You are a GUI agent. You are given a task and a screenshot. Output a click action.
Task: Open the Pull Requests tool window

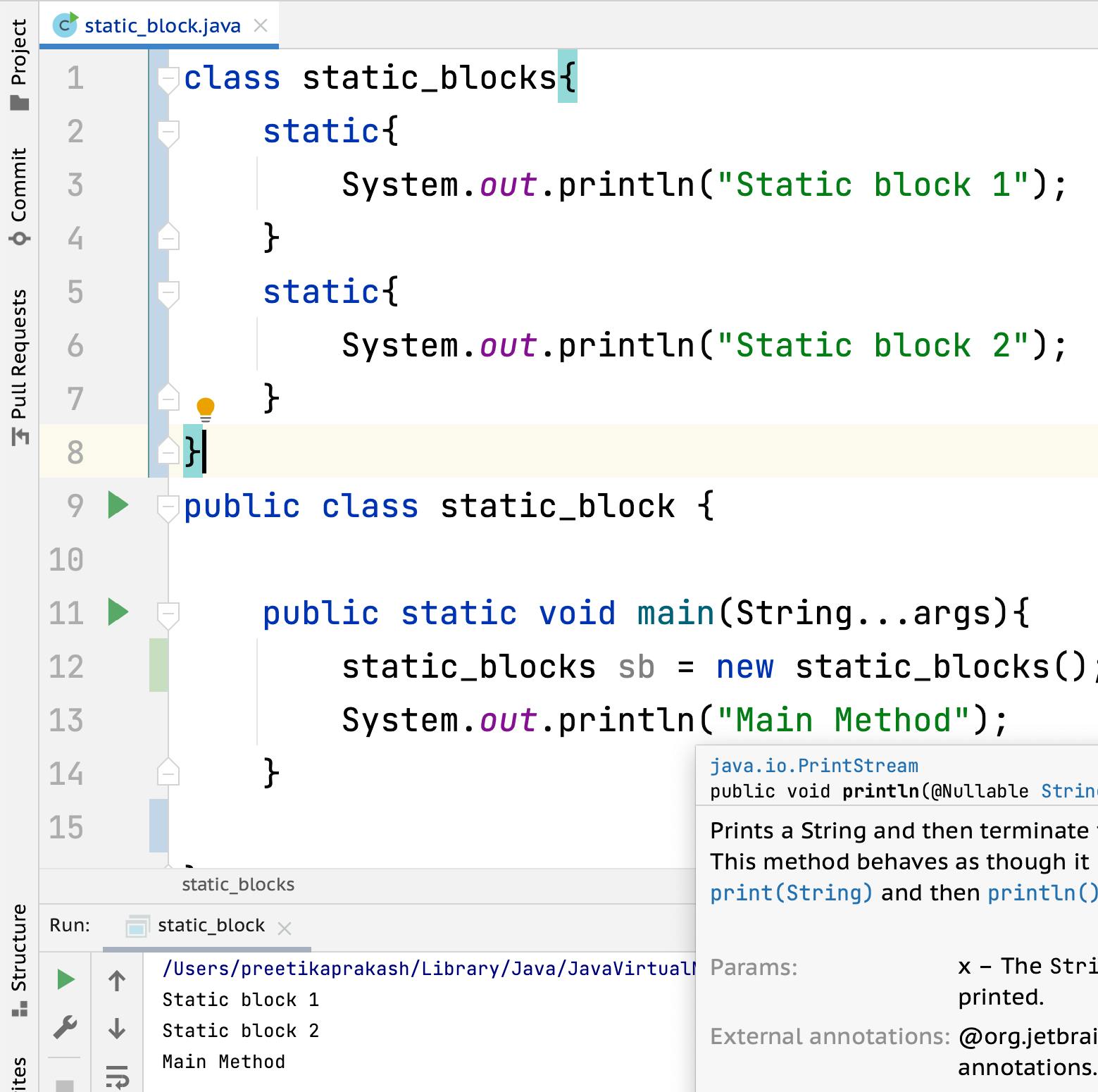pos(19,366)
